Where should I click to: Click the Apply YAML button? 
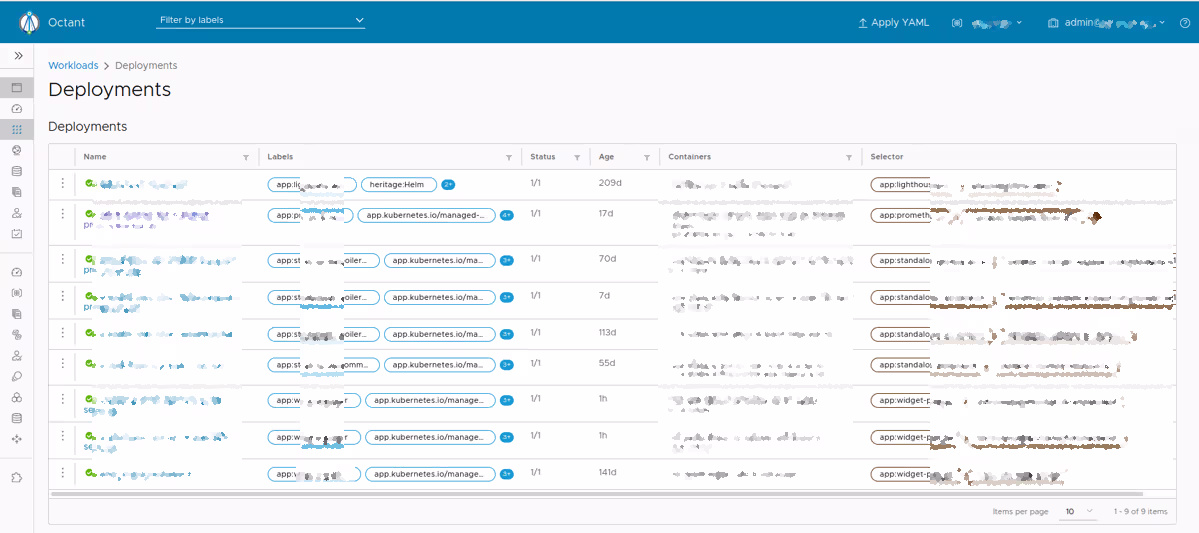click(x=893, y=22)
